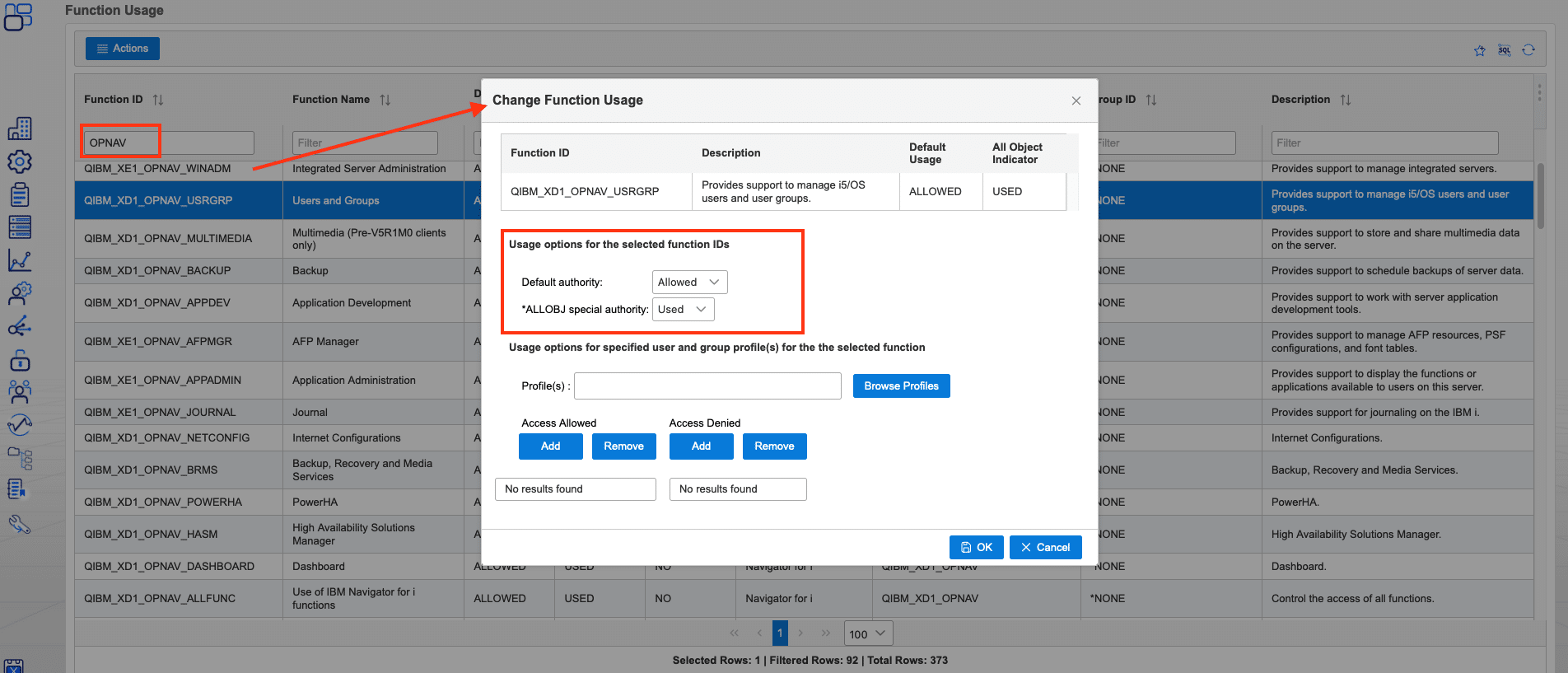Open the Actions menu
The image size is (1568, 673).
coord(123,49)
